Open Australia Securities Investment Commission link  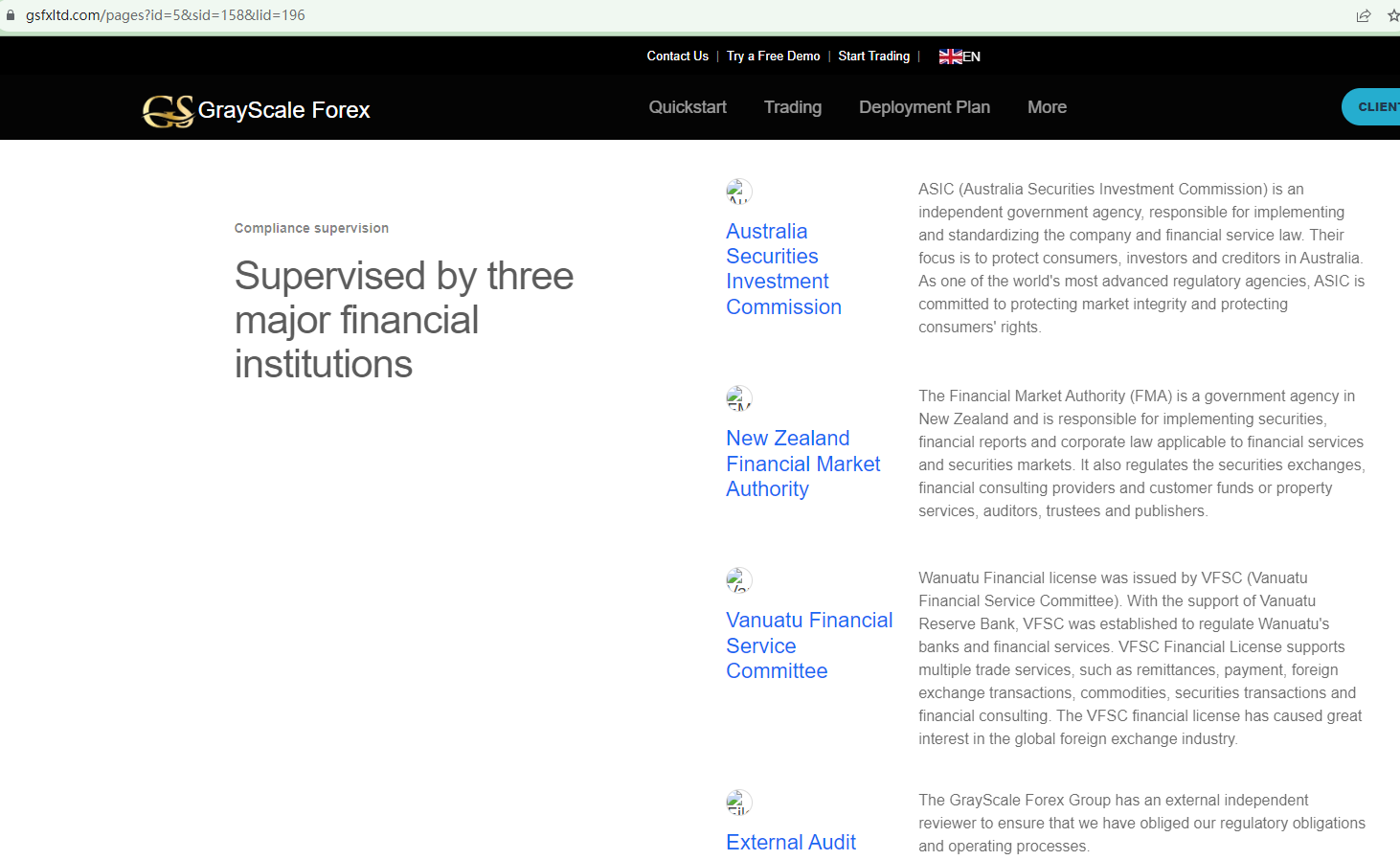pos(783,269)
